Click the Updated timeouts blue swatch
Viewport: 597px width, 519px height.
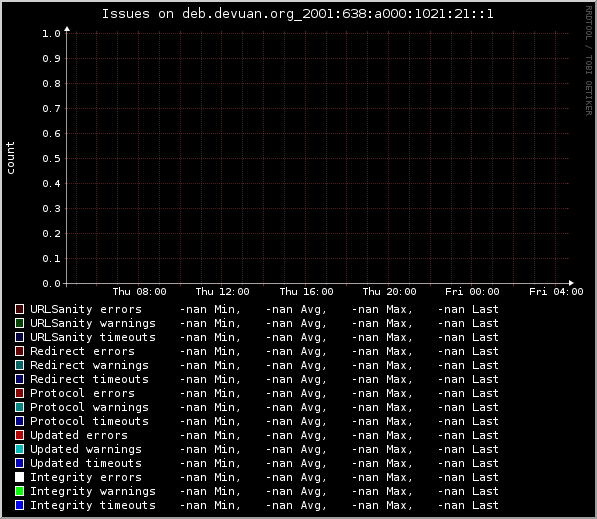tap(19, 463)
